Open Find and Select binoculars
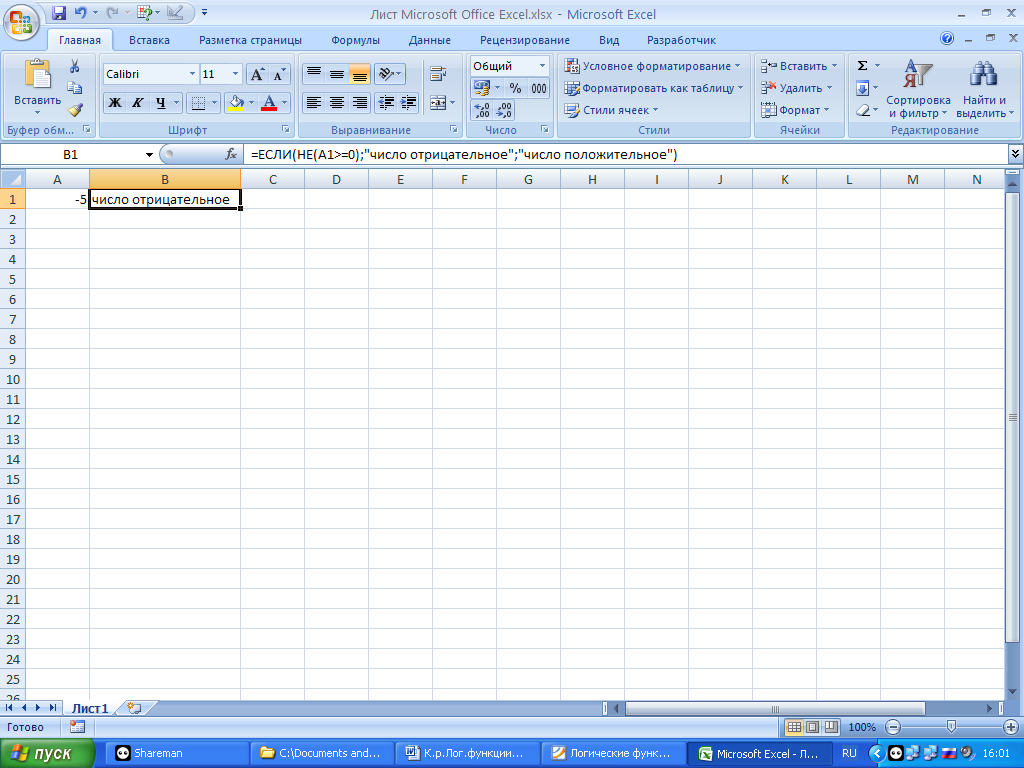 pyautogui.click(x=984, y=89)
